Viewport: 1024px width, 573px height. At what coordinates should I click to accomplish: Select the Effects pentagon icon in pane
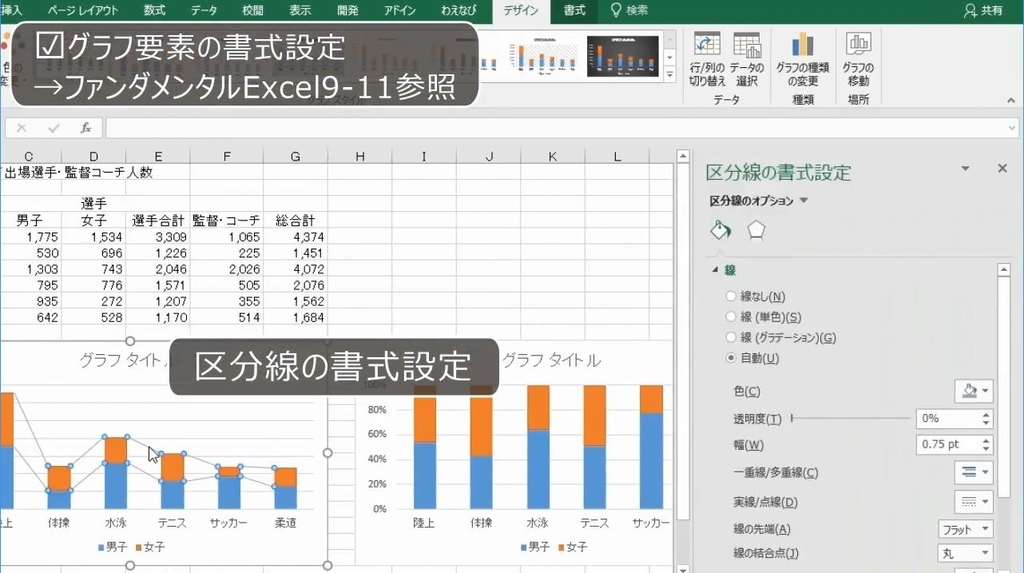point(756,230)
